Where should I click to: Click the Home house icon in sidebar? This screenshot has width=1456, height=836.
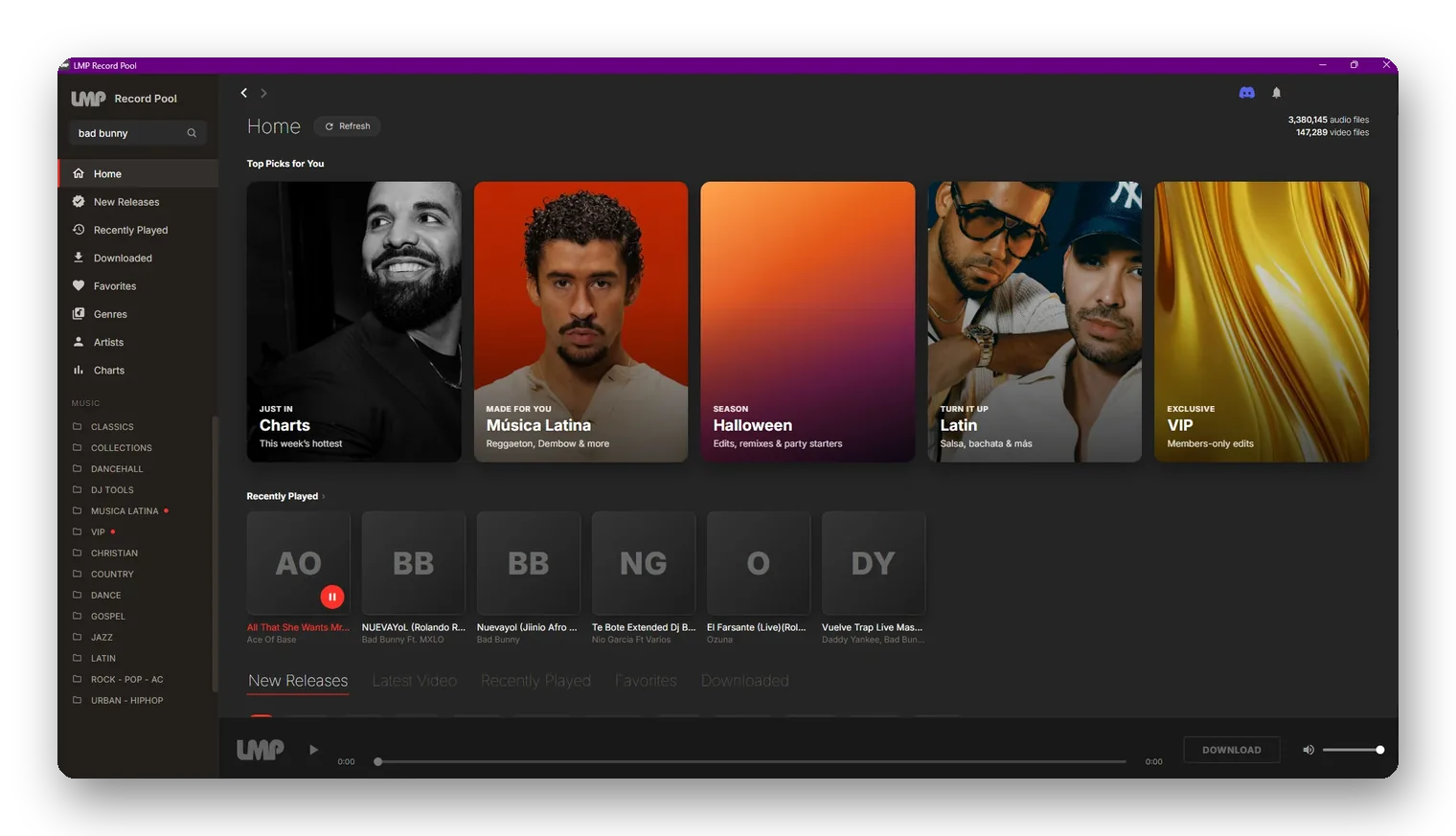tap(79, 173)
